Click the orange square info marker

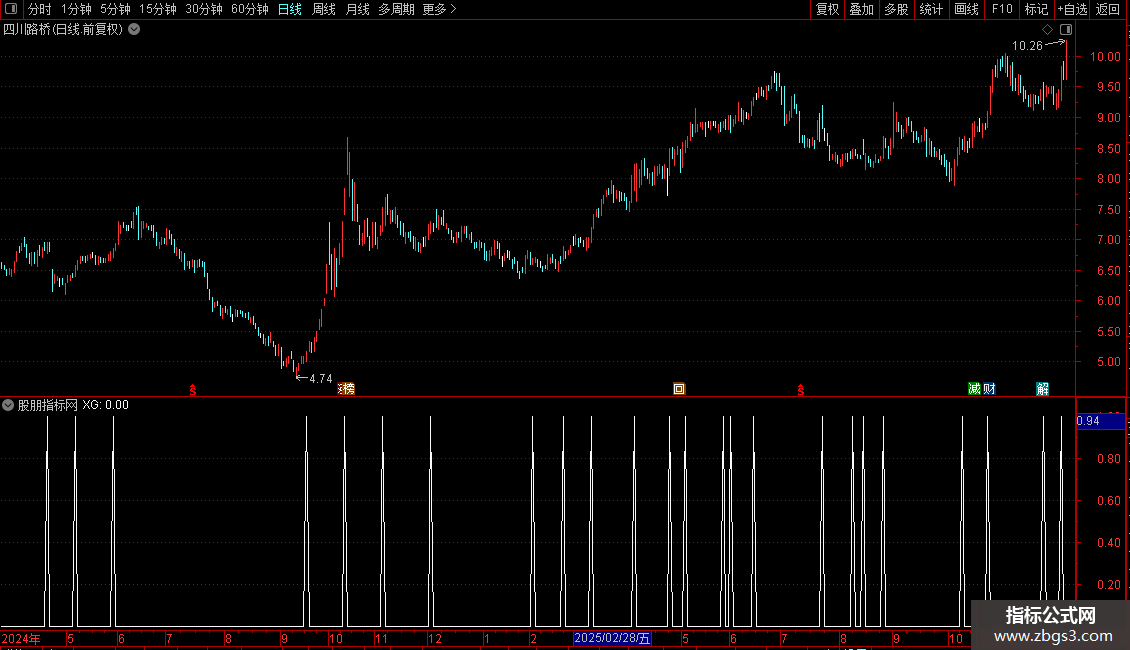tap(679, 389)
